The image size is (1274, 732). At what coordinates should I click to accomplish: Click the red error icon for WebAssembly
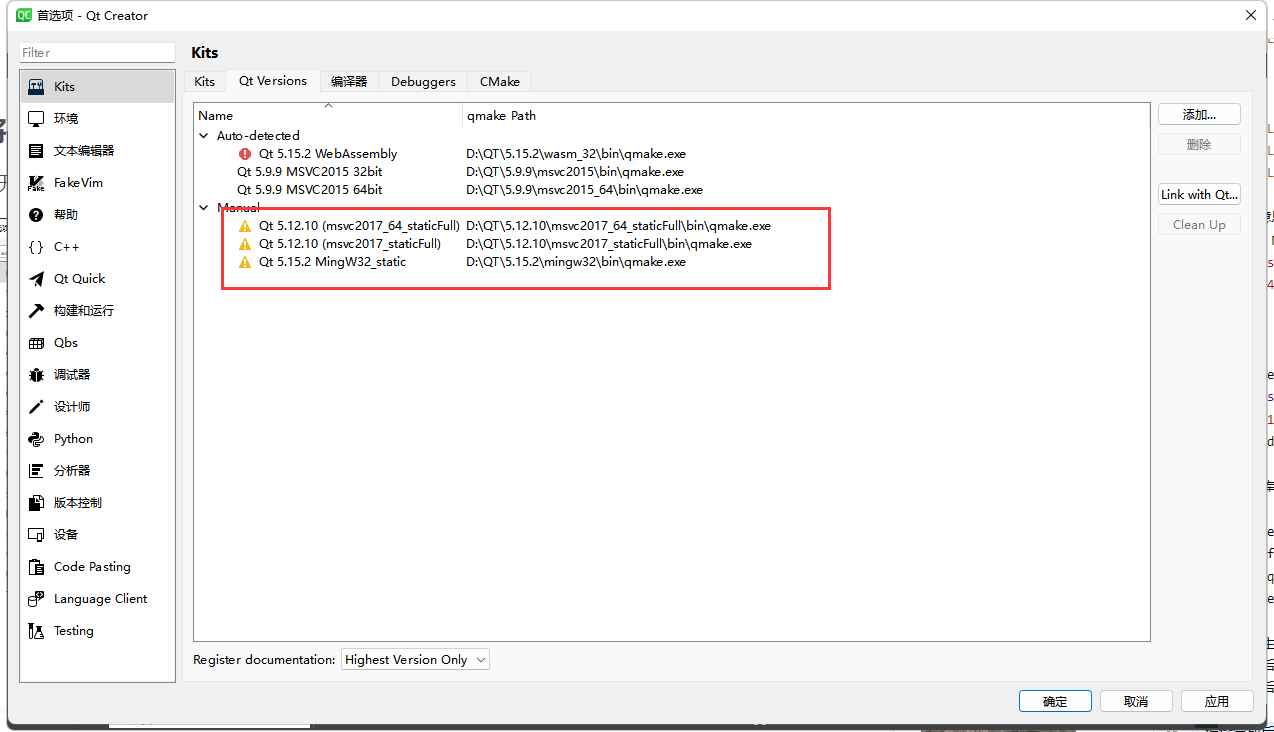(245, 154)
